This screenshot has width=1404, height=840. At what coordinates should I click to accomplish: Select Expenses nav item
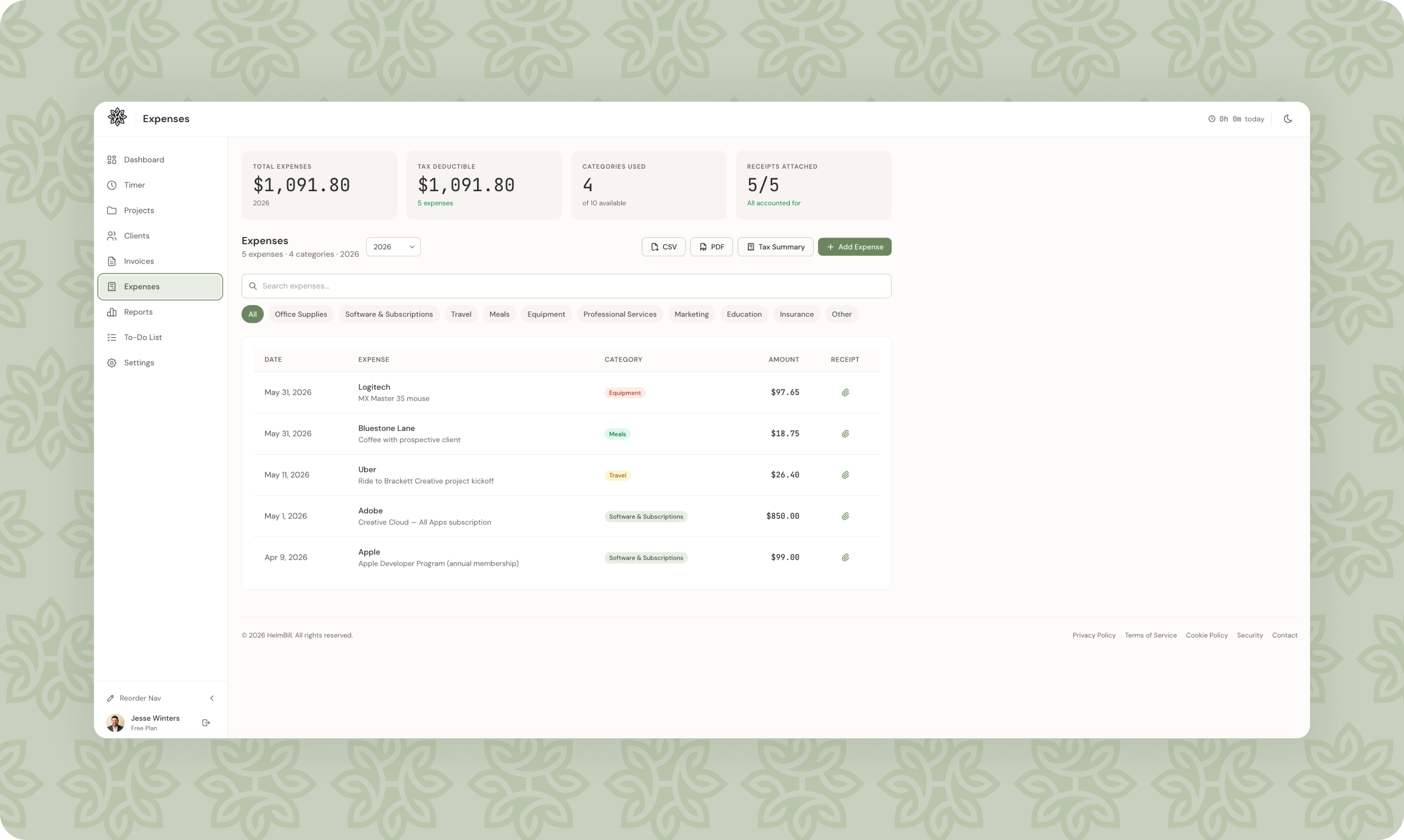click(160, 286)
